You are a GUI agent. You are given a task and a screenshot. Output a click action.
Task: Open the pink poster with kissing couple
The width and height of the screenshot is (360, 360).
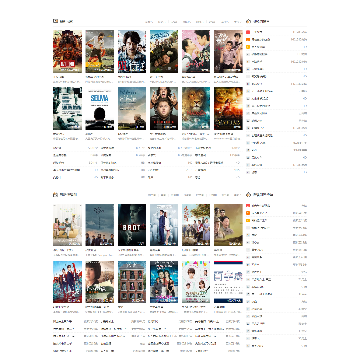pyautogui.click(x=196, y=51)
